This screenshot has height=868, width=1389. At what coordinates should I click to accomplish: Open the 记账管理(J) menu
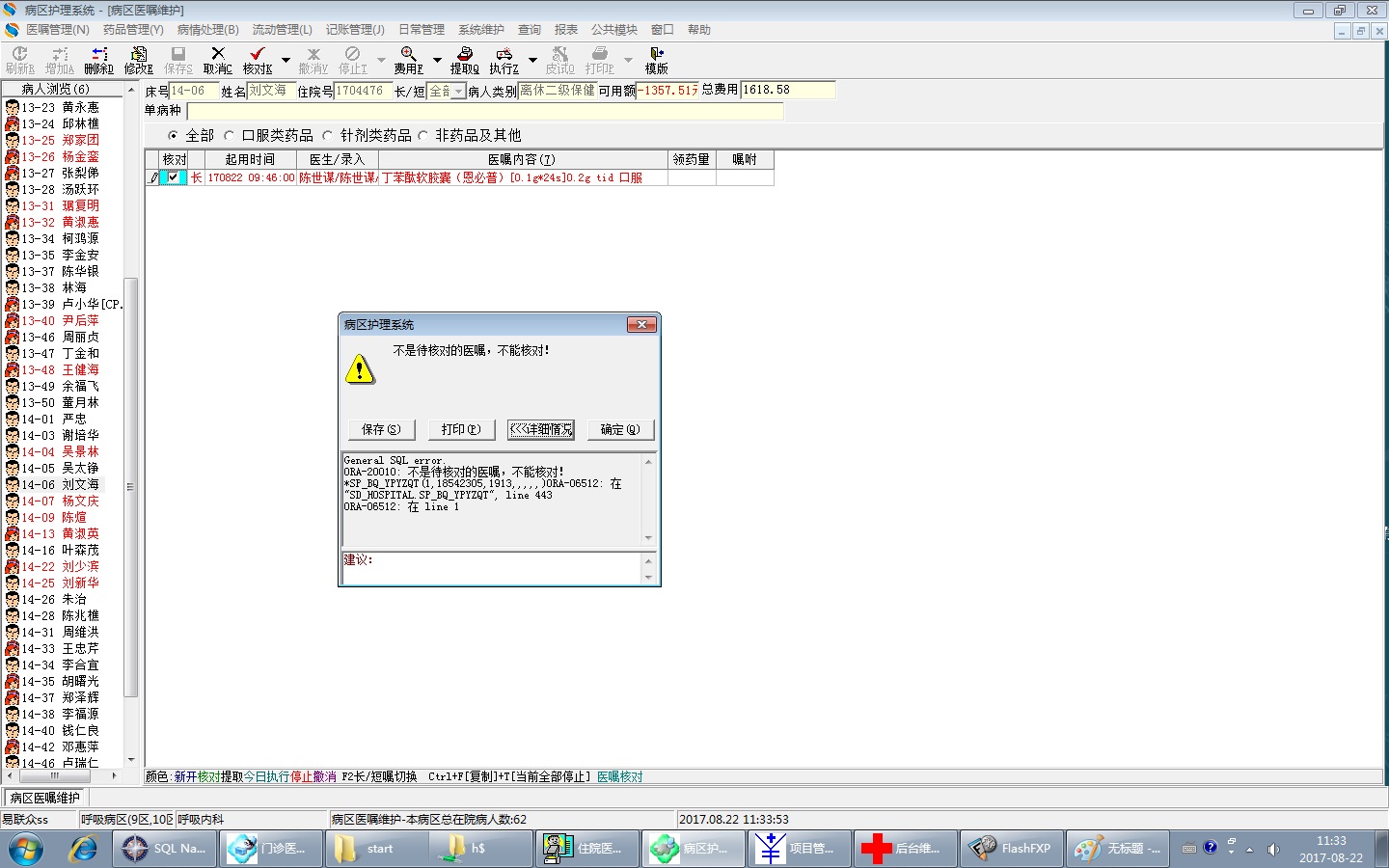tap(355, 30)
